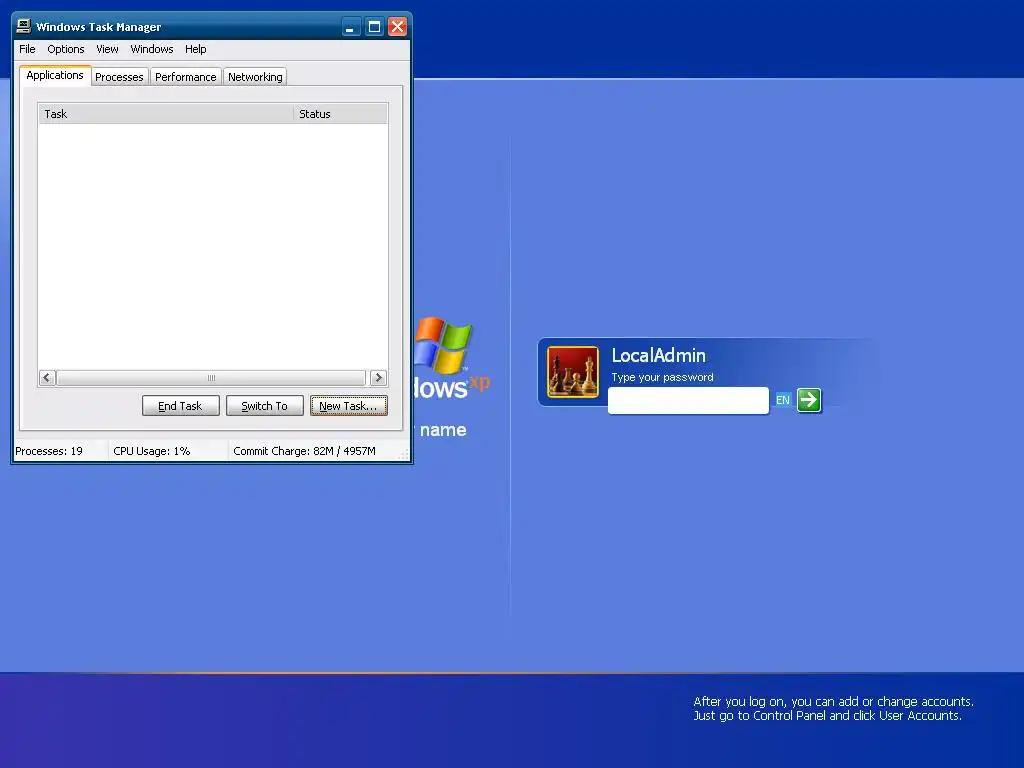
Task: Sort by the Status column header
Action: pos(340,114)
